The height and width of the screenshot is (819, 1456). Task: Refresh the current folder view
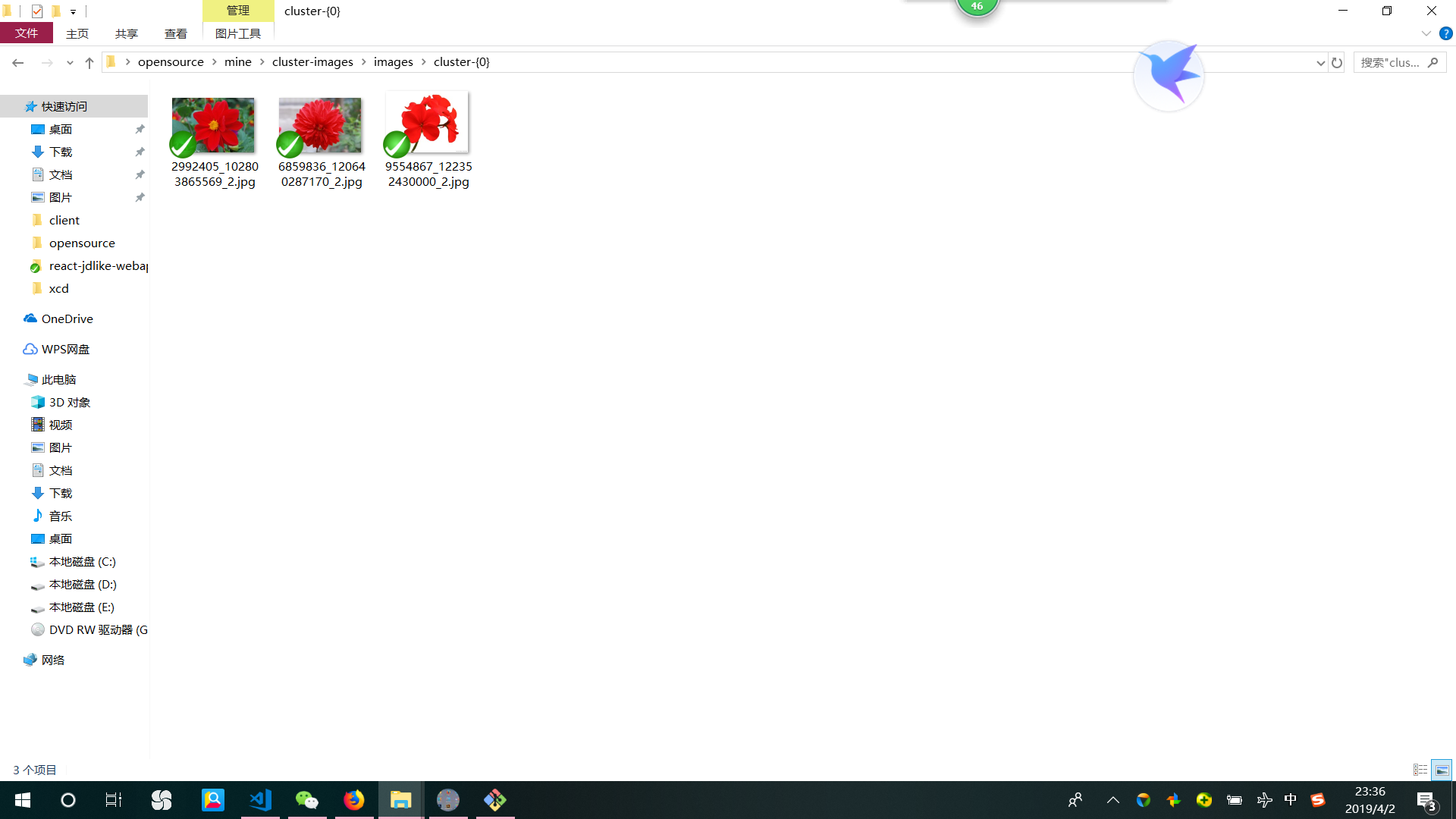[x=1337, y=62]
